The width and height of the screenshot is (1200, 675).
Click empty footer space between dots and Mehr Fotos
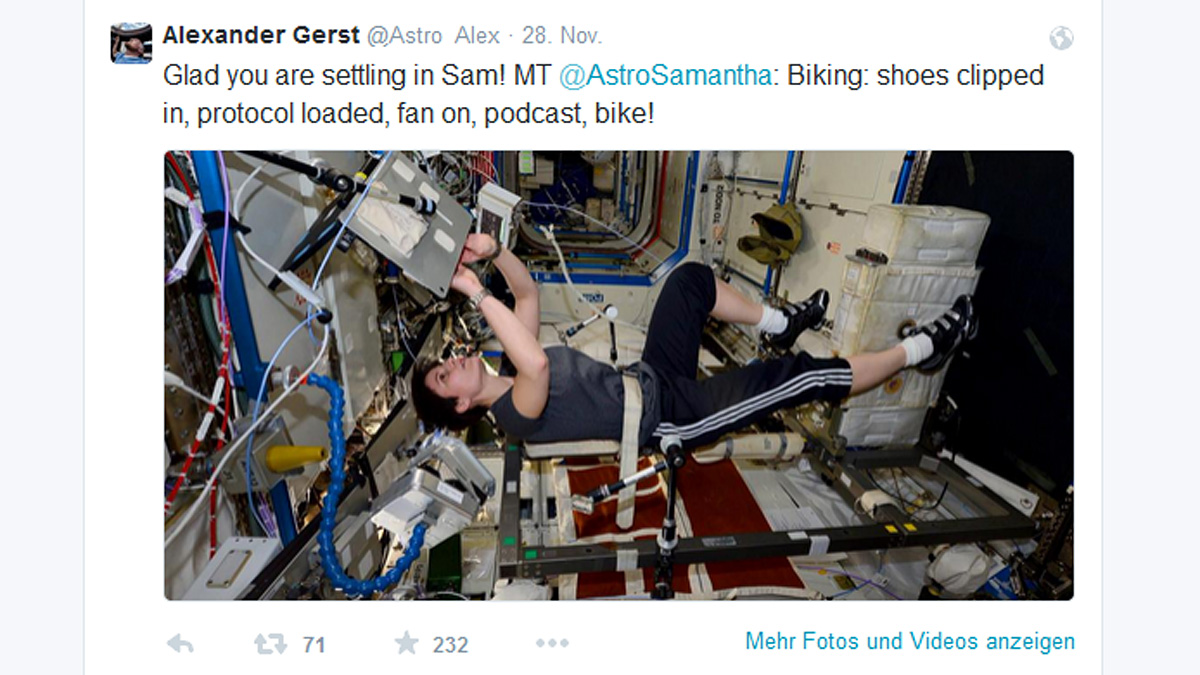click(x=657, y=644)
